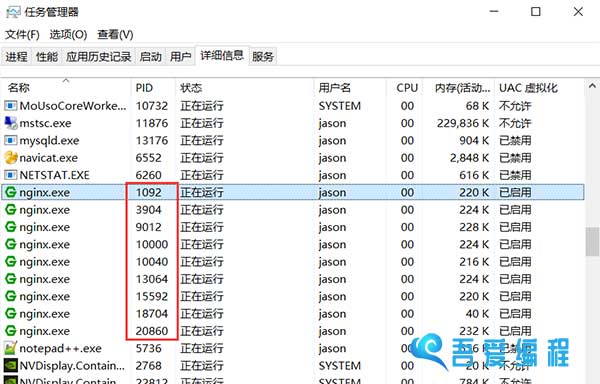Open the 选项(O) menu
Viewport: 600px width, 384px height.
pyautogui.click(x=68, y=35)
